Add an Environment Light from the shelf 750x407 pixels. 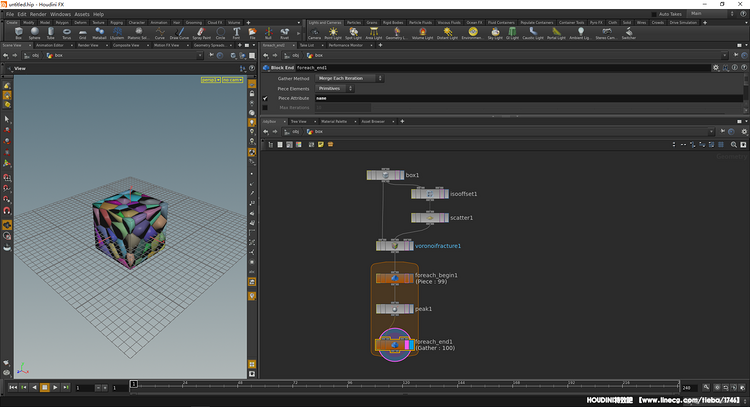(473, 33)
